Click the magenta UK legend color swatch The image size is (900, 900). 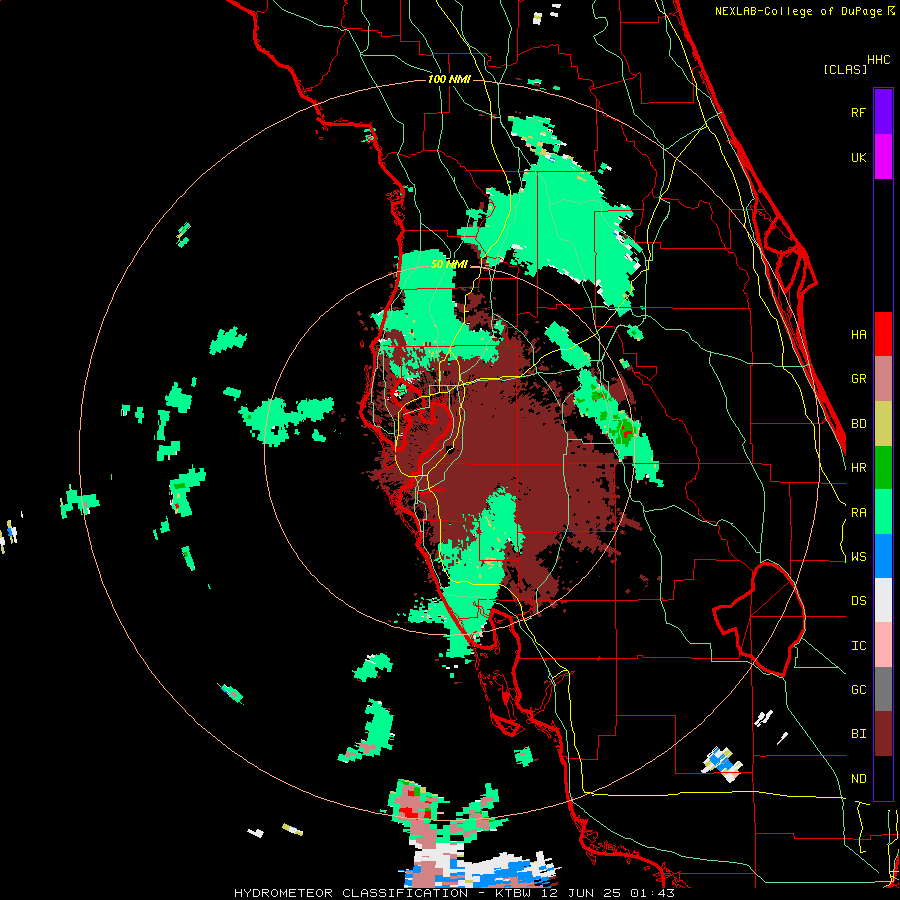pos(883,157)
